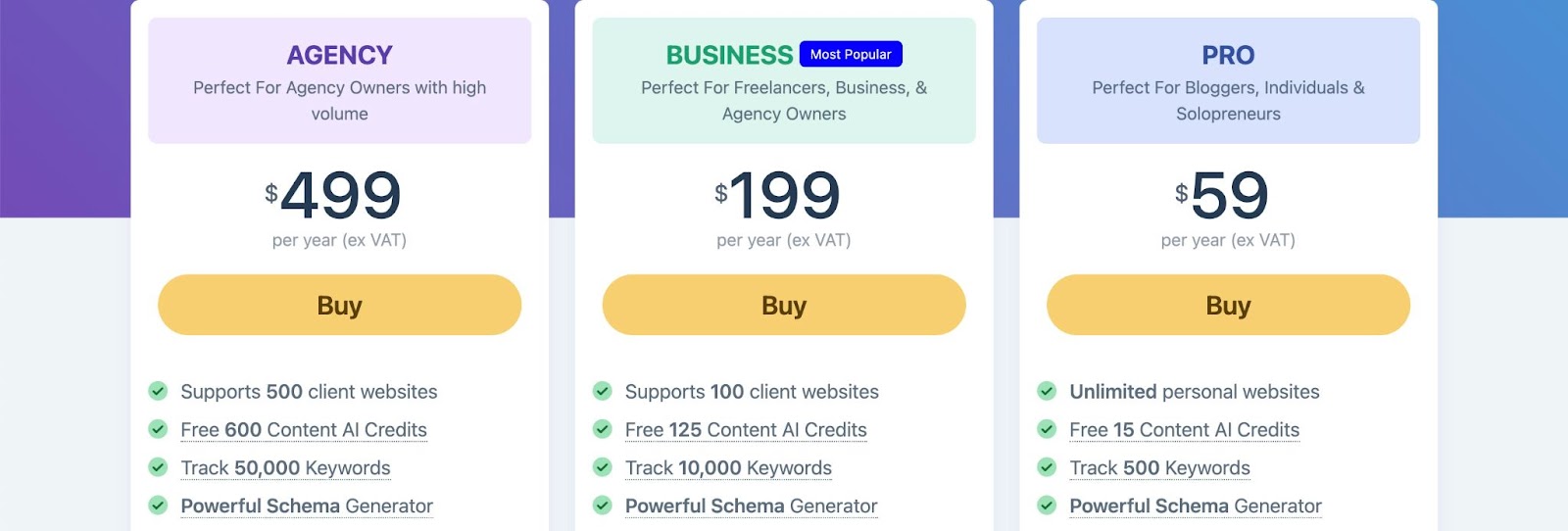Image resolution: width=1568 pixels, height=531 pixels.
Task: Click green checkmark beside Track 50,000 Keywords
Action: point(158,467)
